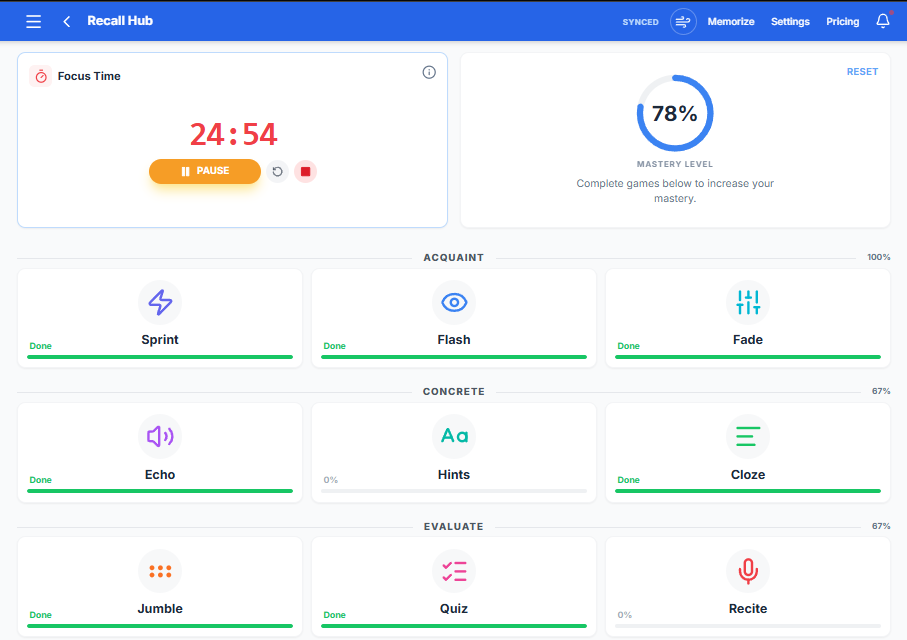
Task: Click the Quiz checklist icon
Action: pyautogui.click(x=454, y=571)
